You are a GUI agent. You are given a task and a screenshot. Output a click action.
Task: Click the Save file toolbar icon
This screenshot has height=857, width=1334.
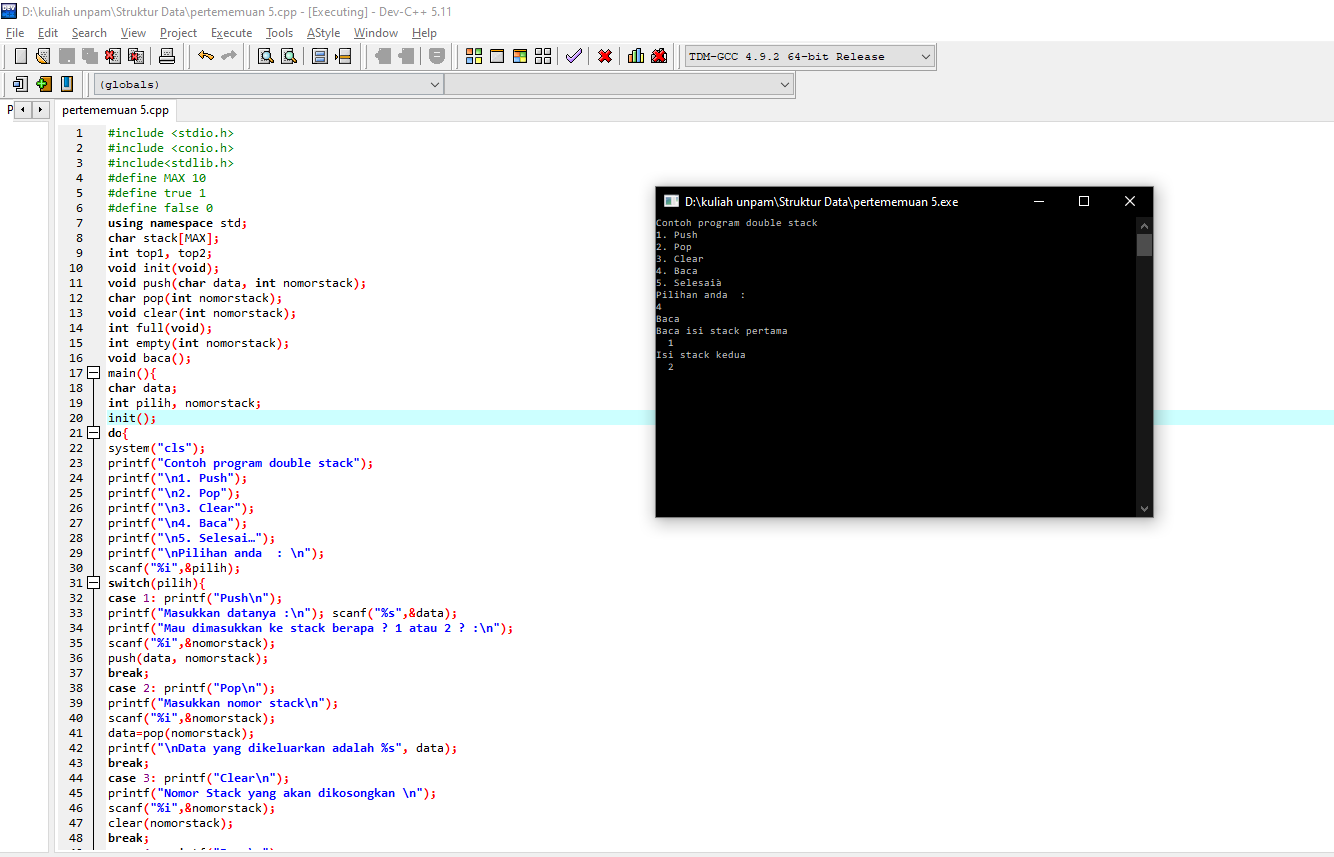coord(66,56)
